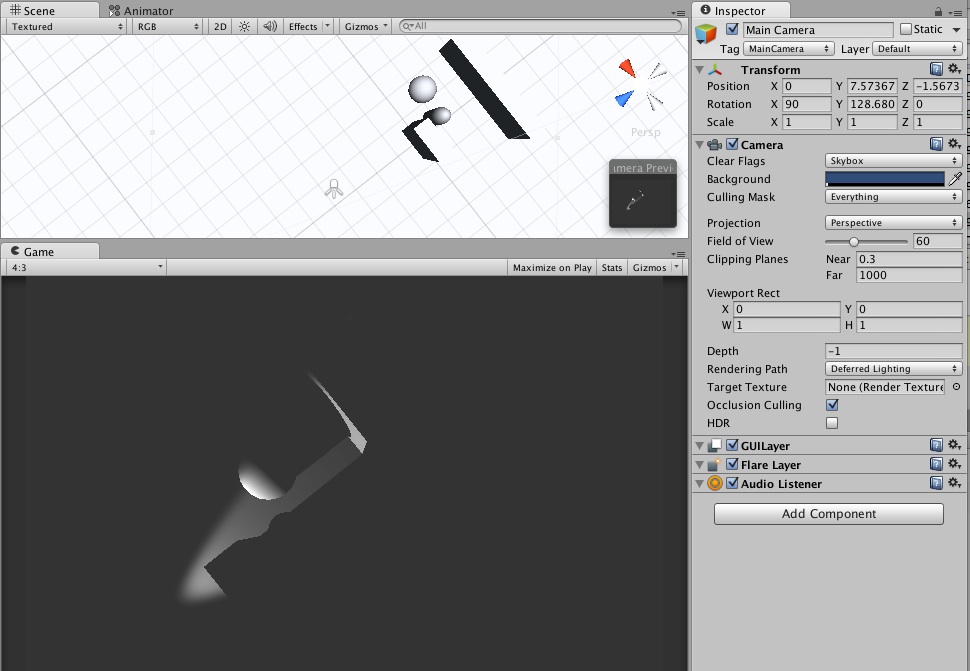Enable Maximize on Play

pyautogui.click(x=551, y=267)
